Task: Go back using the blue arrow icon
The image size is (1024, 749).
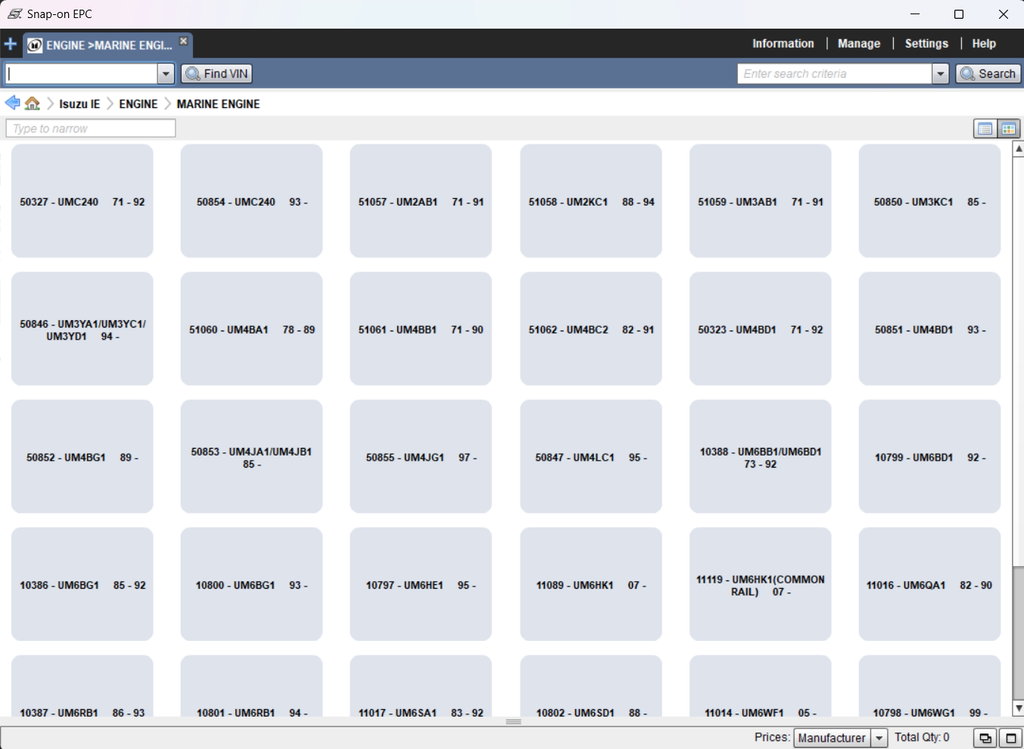Action: point(12,103)
